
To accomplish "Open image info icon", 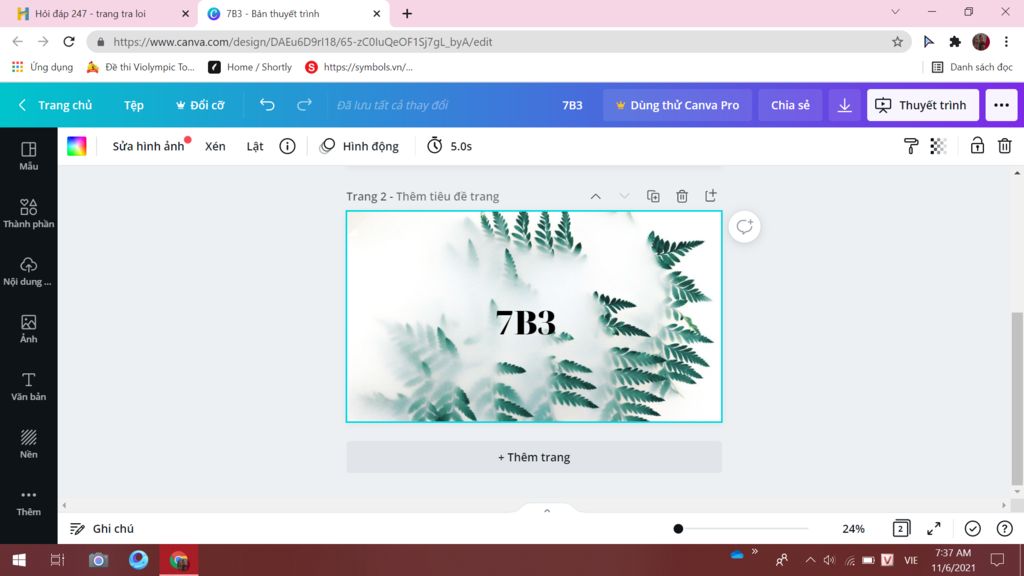I will pyautogui.click(x=287, y=146).
